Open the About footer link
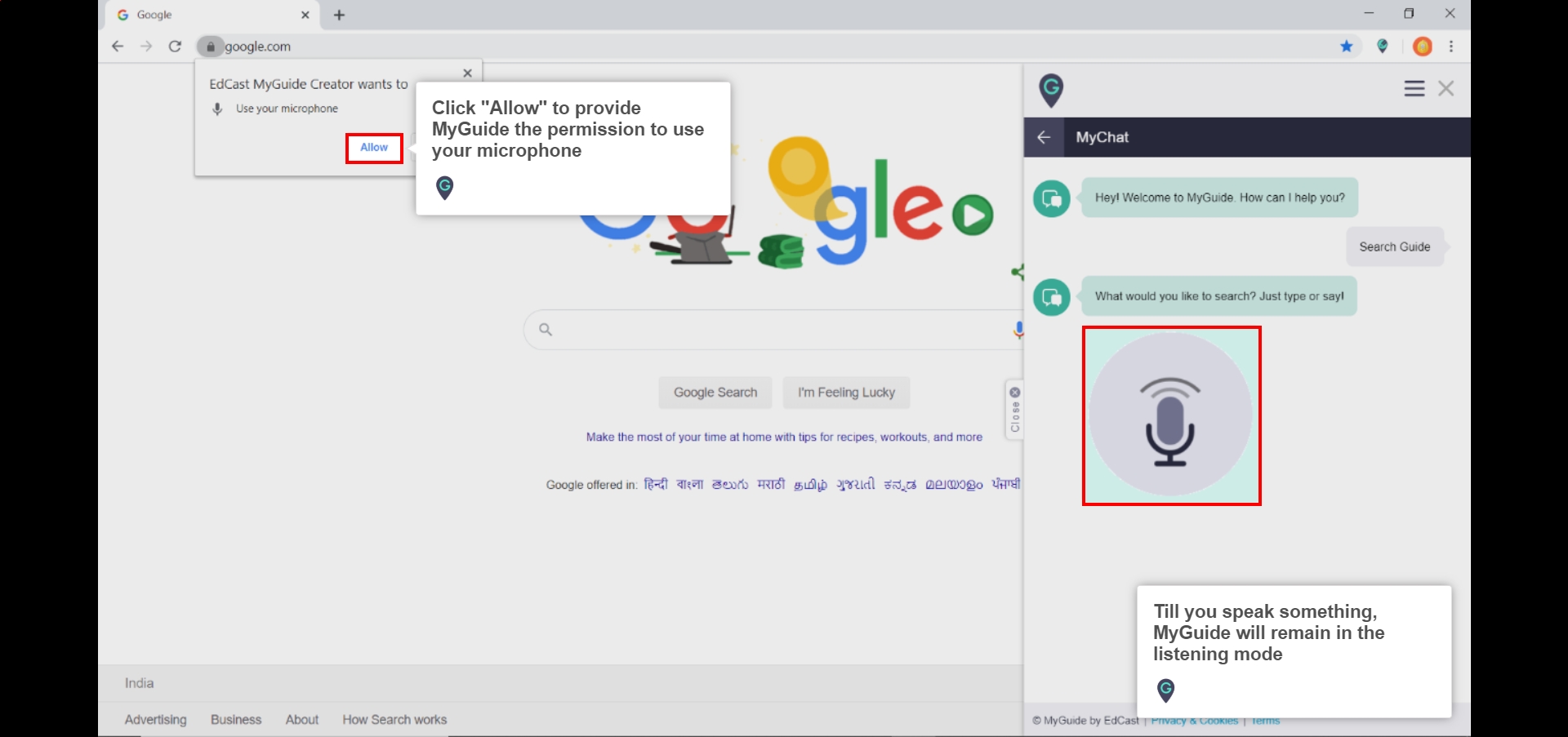This screenshot has width=1568, height=737. pos(302,720)
